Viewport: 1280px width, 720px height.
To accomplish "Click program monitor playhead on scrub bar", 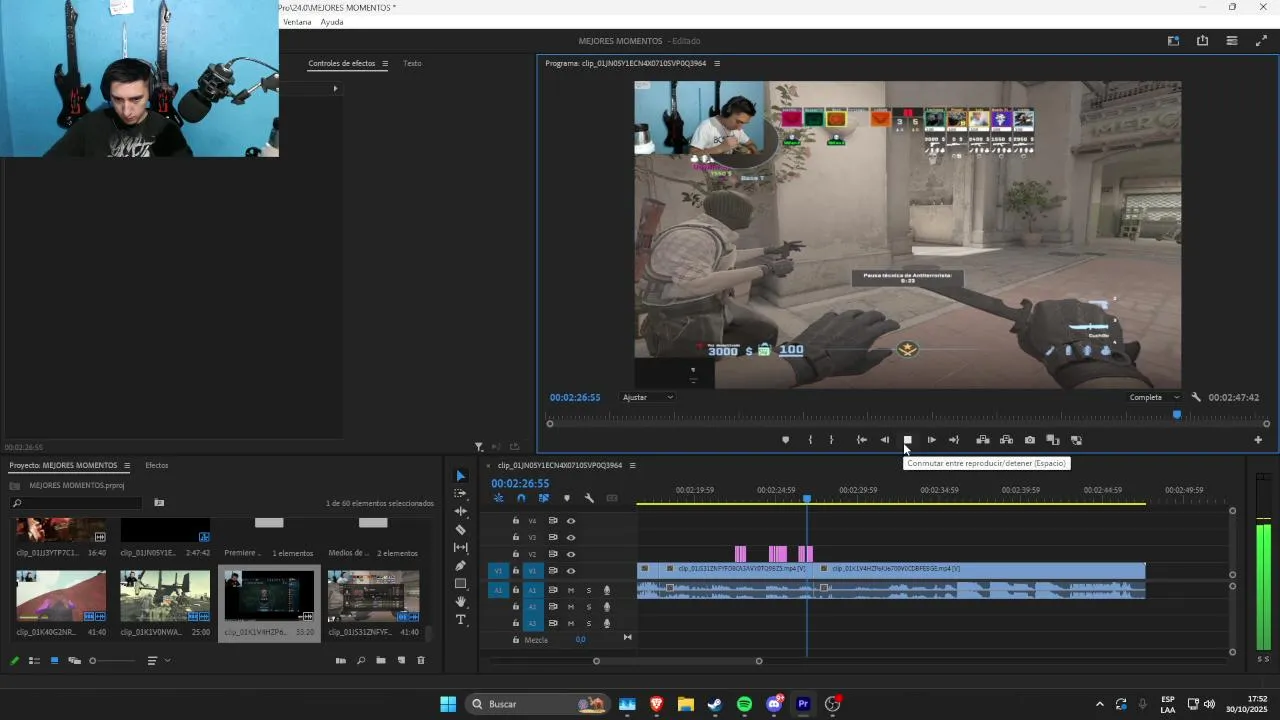I will tap(1177, 414).
